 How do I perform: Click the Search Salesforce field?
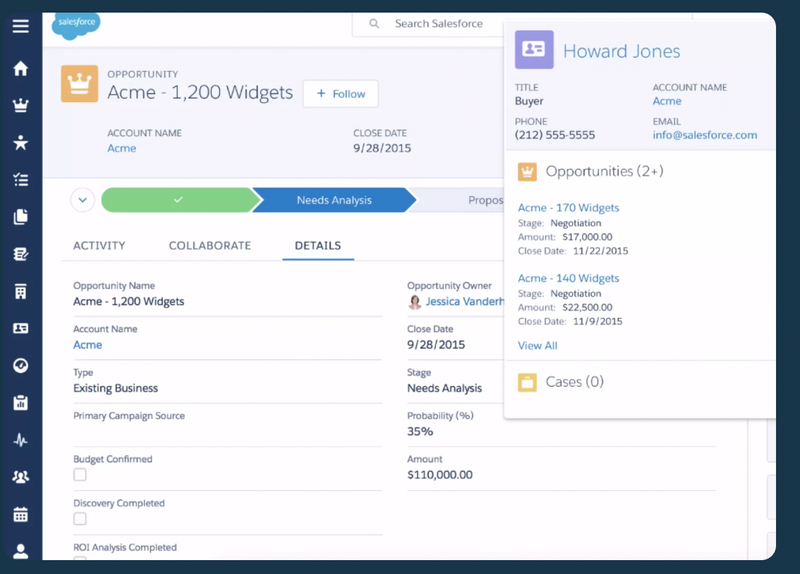440,24
